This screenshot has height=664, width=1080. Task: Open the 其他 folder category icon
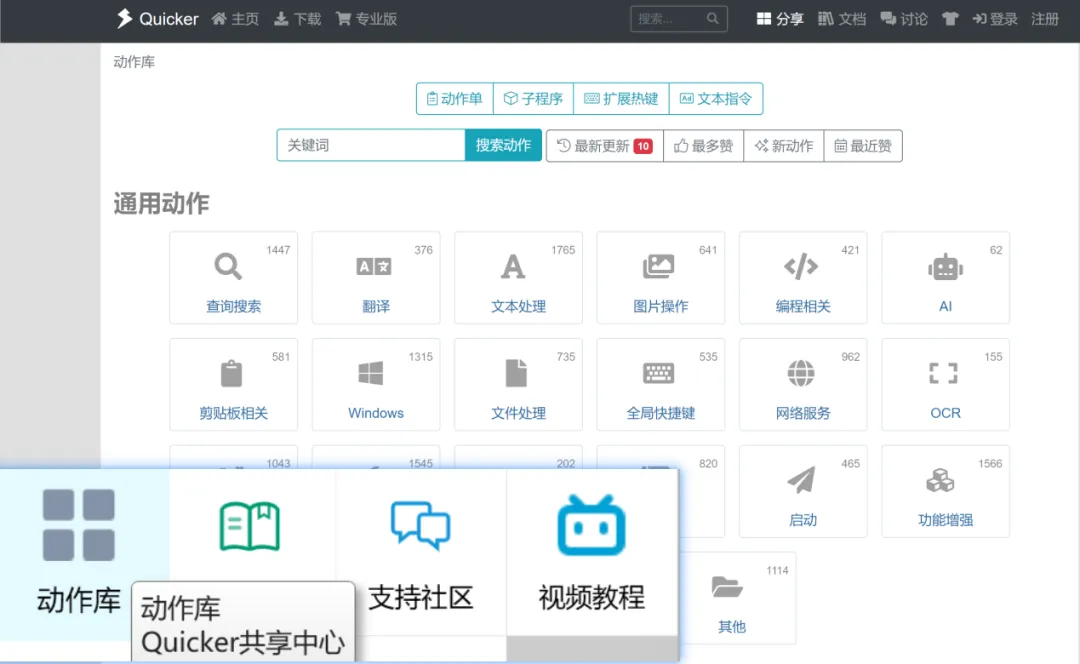coord(727,587)
